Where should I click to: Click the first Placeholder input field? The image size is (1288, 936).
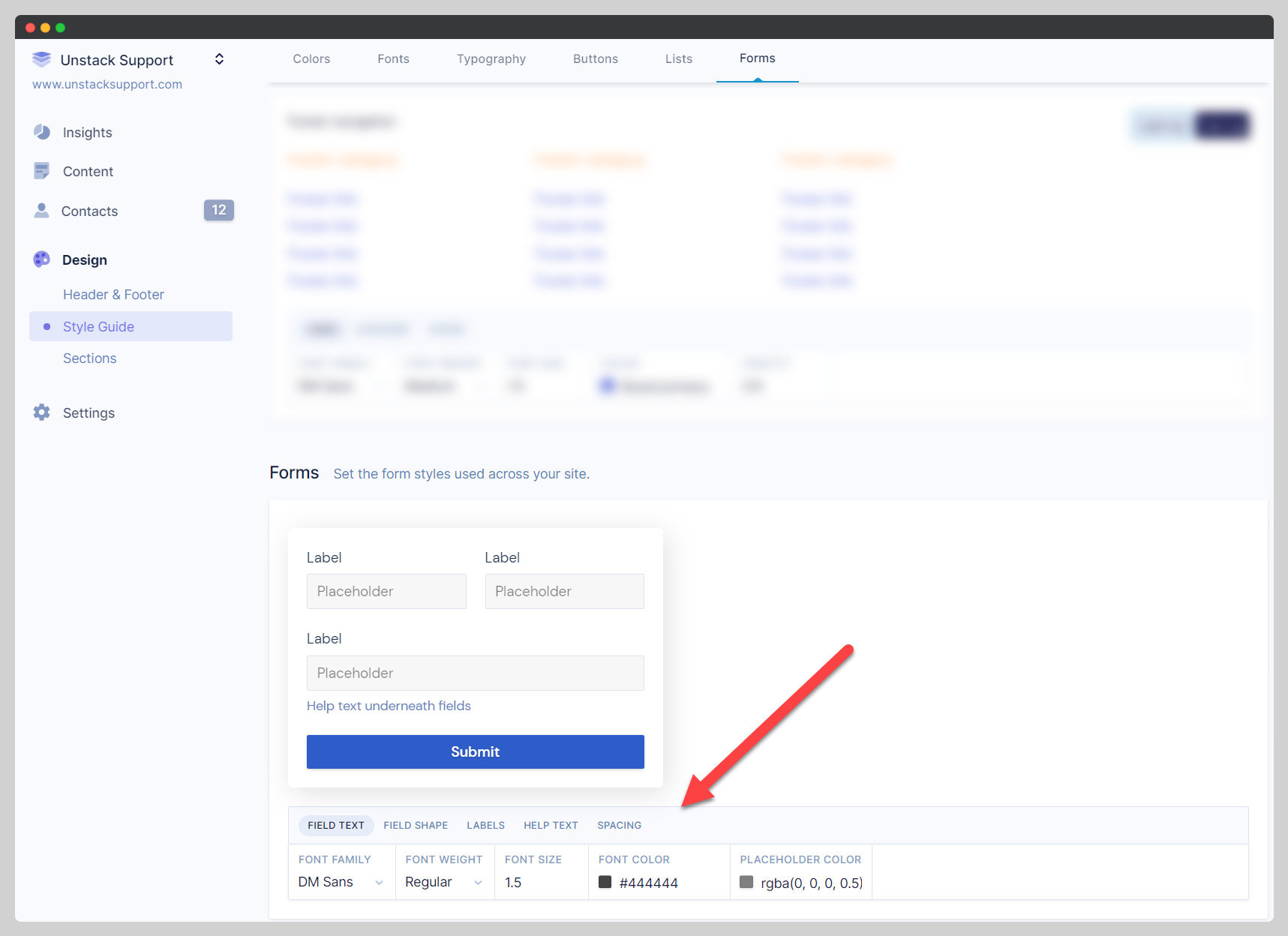386,591
